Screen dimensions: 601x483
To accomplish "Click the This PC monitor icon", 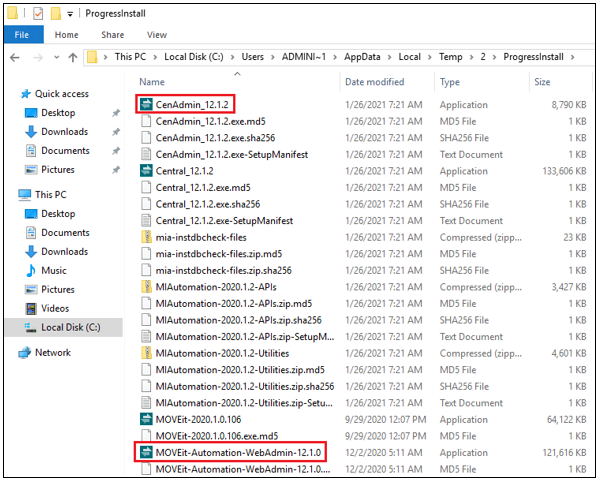I will 25,194.
